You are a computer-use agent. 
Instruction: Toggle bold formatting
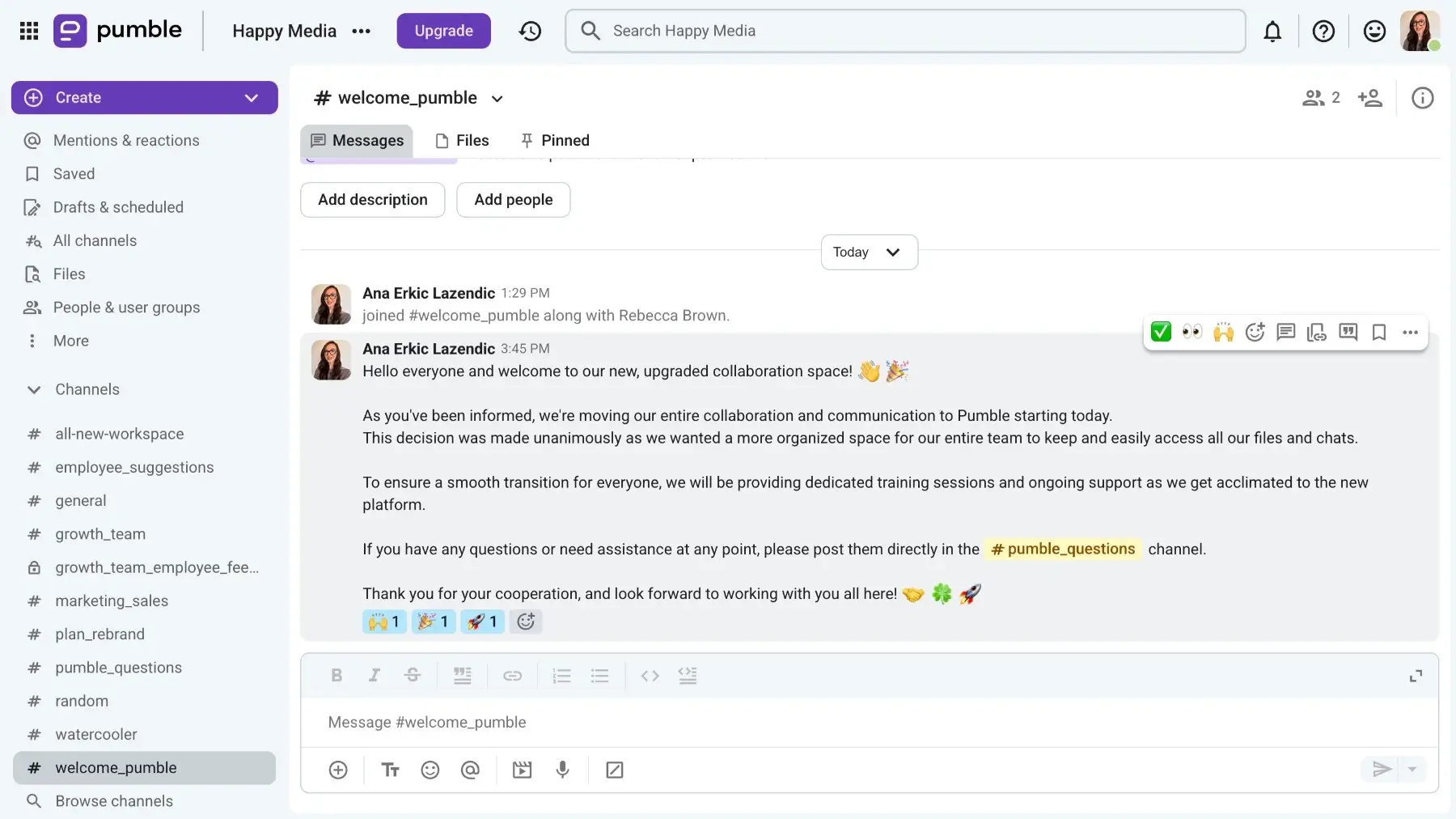pyautogui.click(x=336, y=676)
